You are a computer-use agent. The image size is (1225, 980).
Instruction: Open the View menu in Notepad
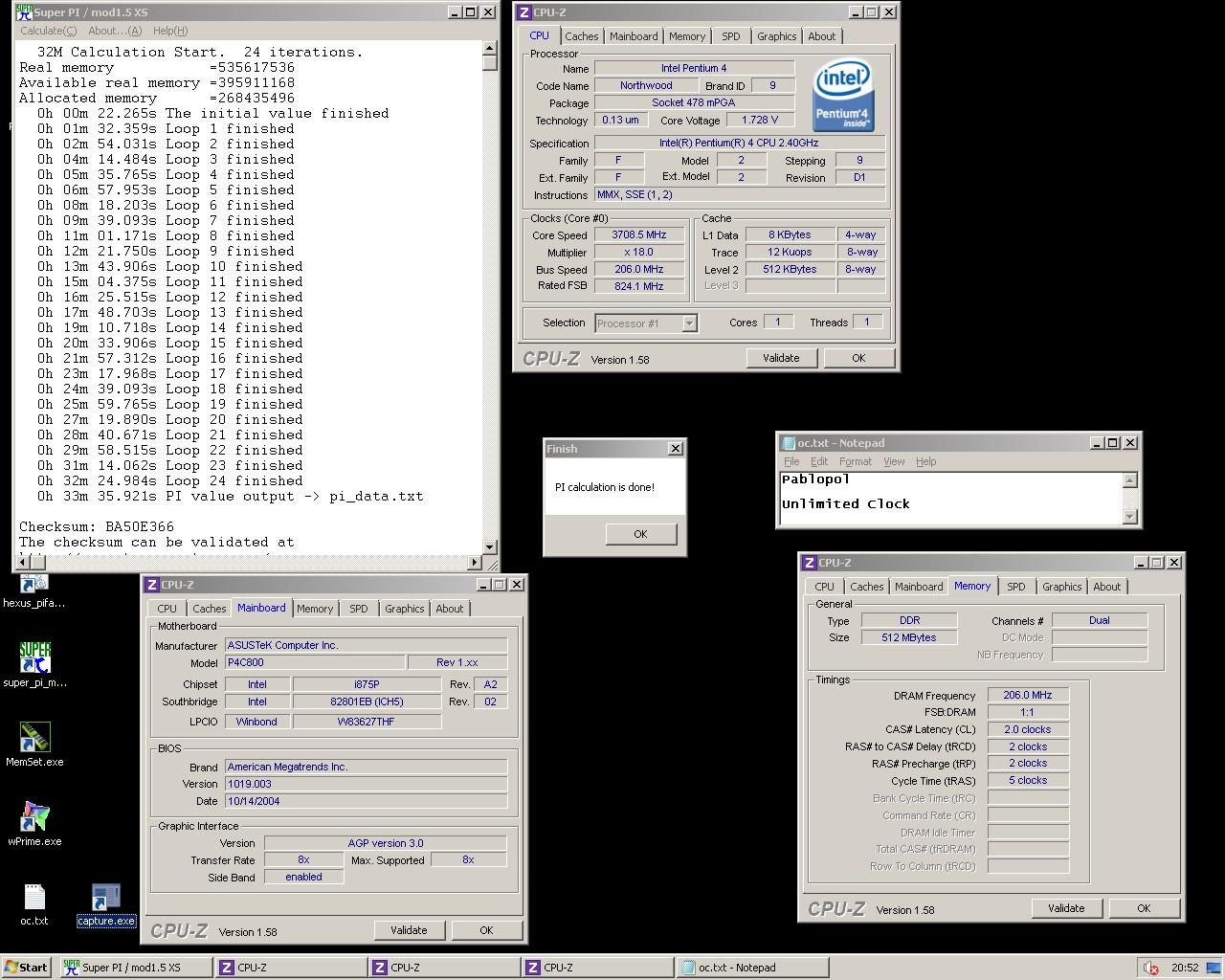894,461
